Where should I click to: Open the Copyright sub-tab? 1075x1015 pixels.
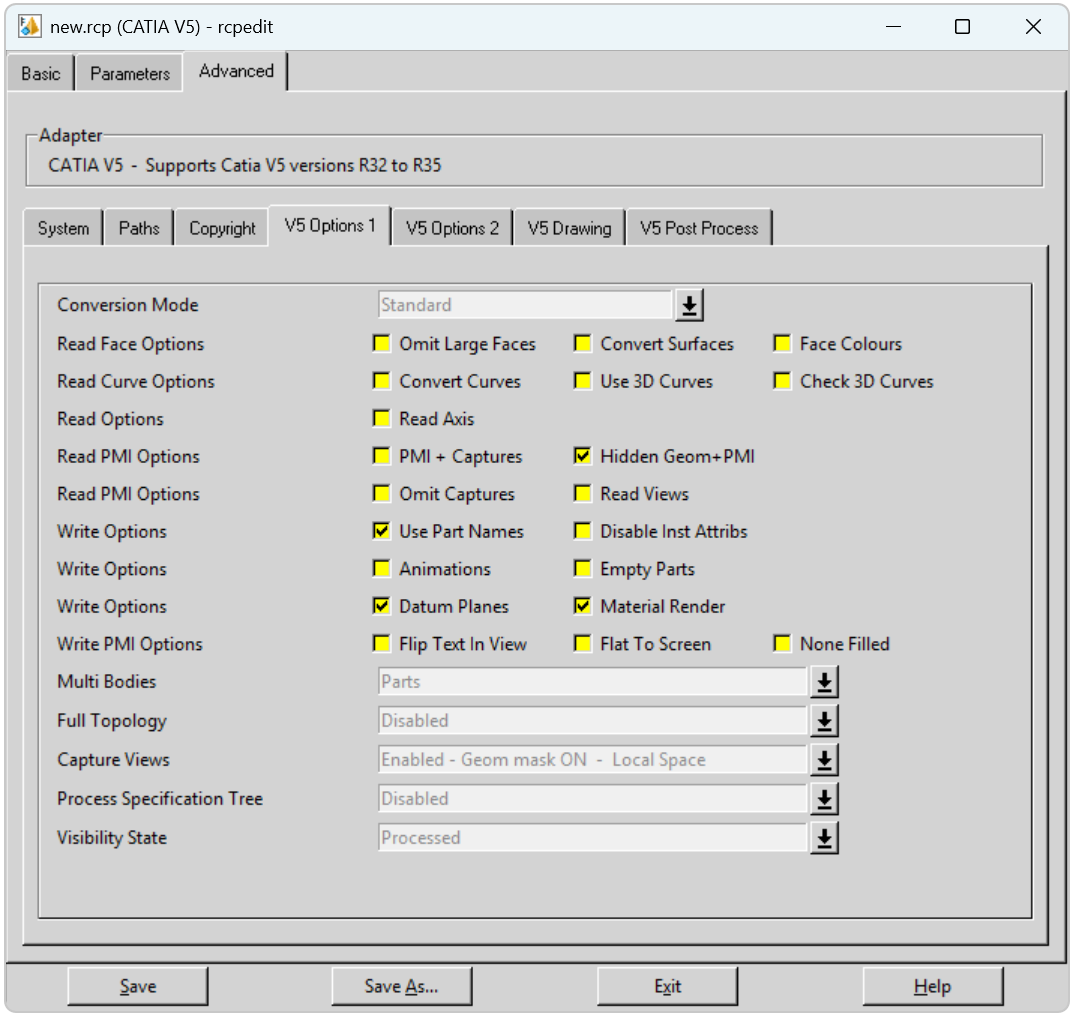(222, 228)
